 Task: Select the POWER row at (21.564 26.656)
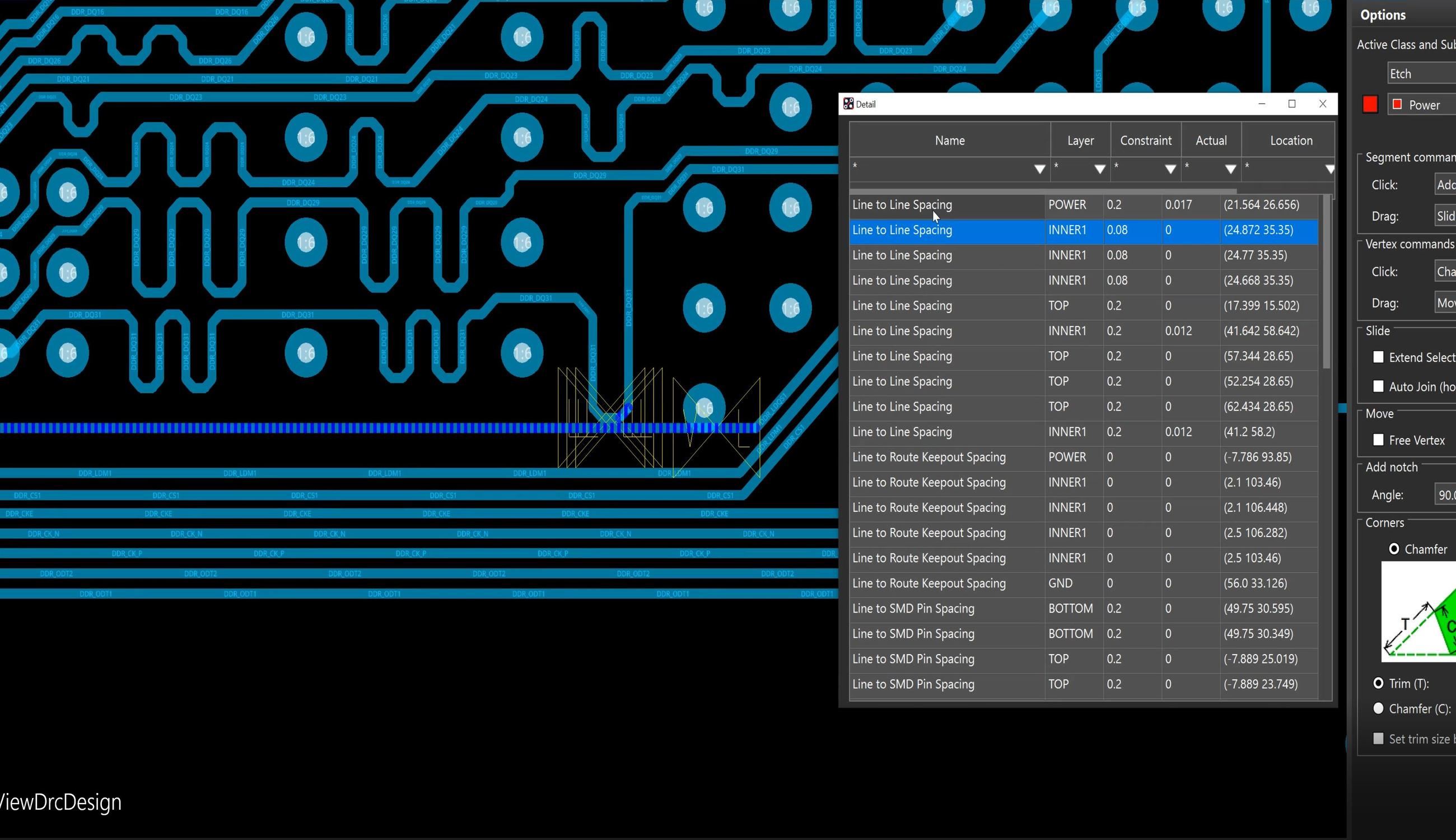click(x=1084, y=205)
